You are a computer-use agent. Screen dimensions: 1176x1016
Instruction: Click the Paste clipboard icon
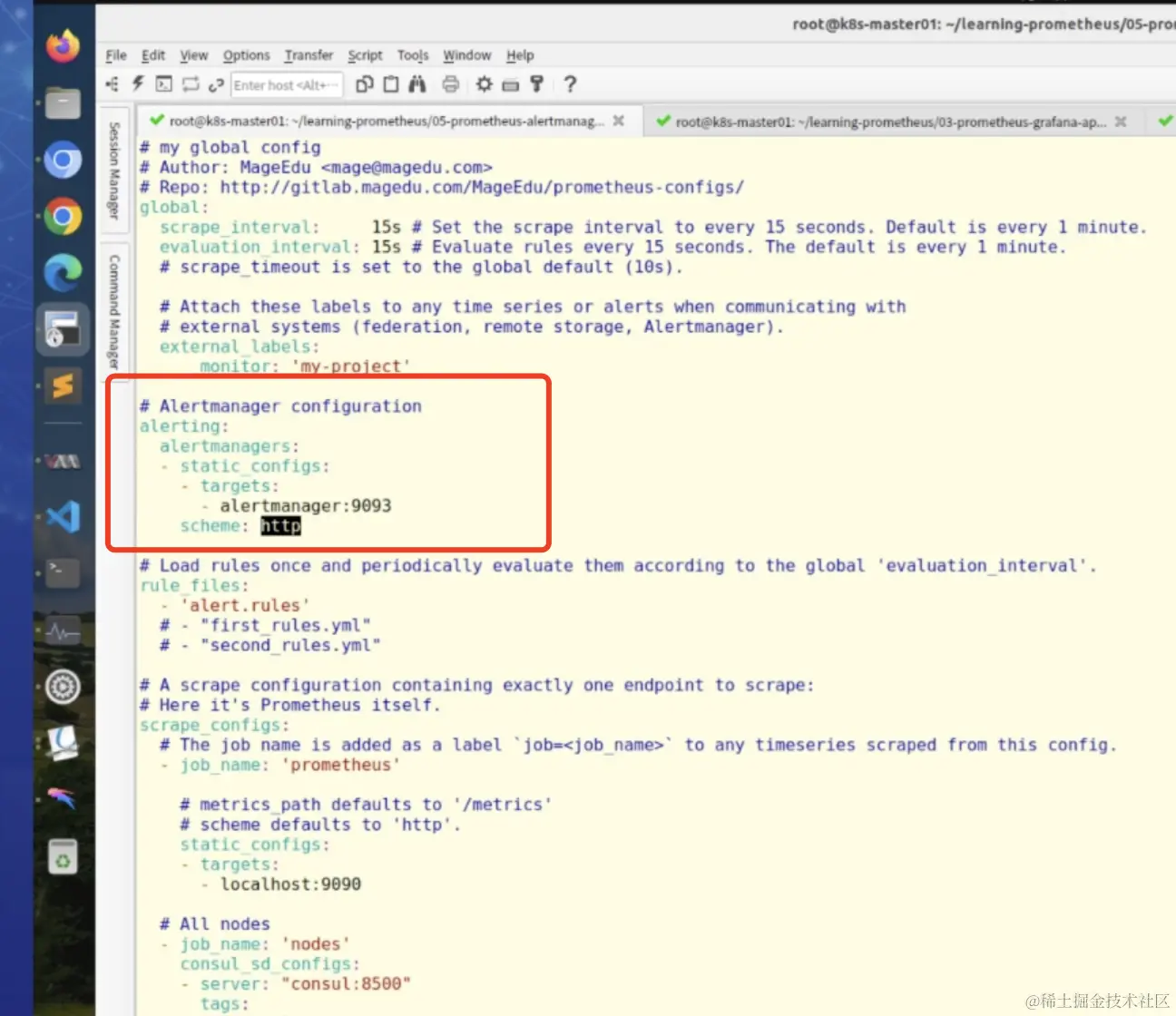point(391,84)
